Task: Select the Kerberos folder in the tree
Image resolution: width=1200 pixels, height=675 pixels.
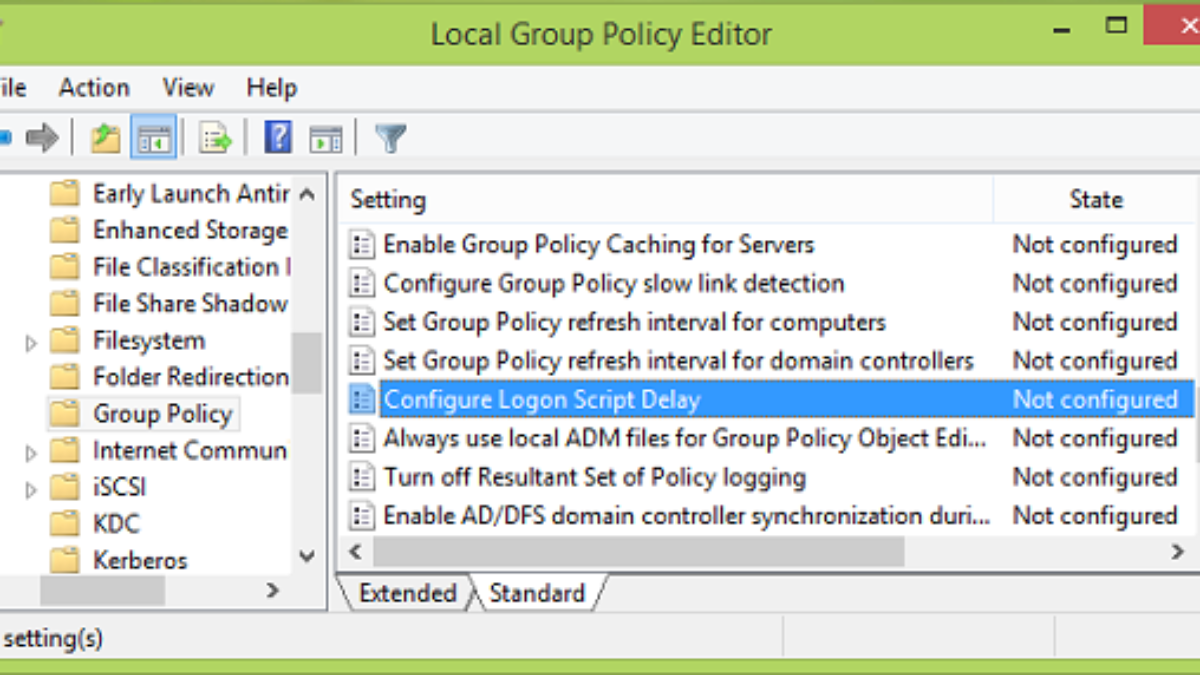Action: [x=140, y=560]
